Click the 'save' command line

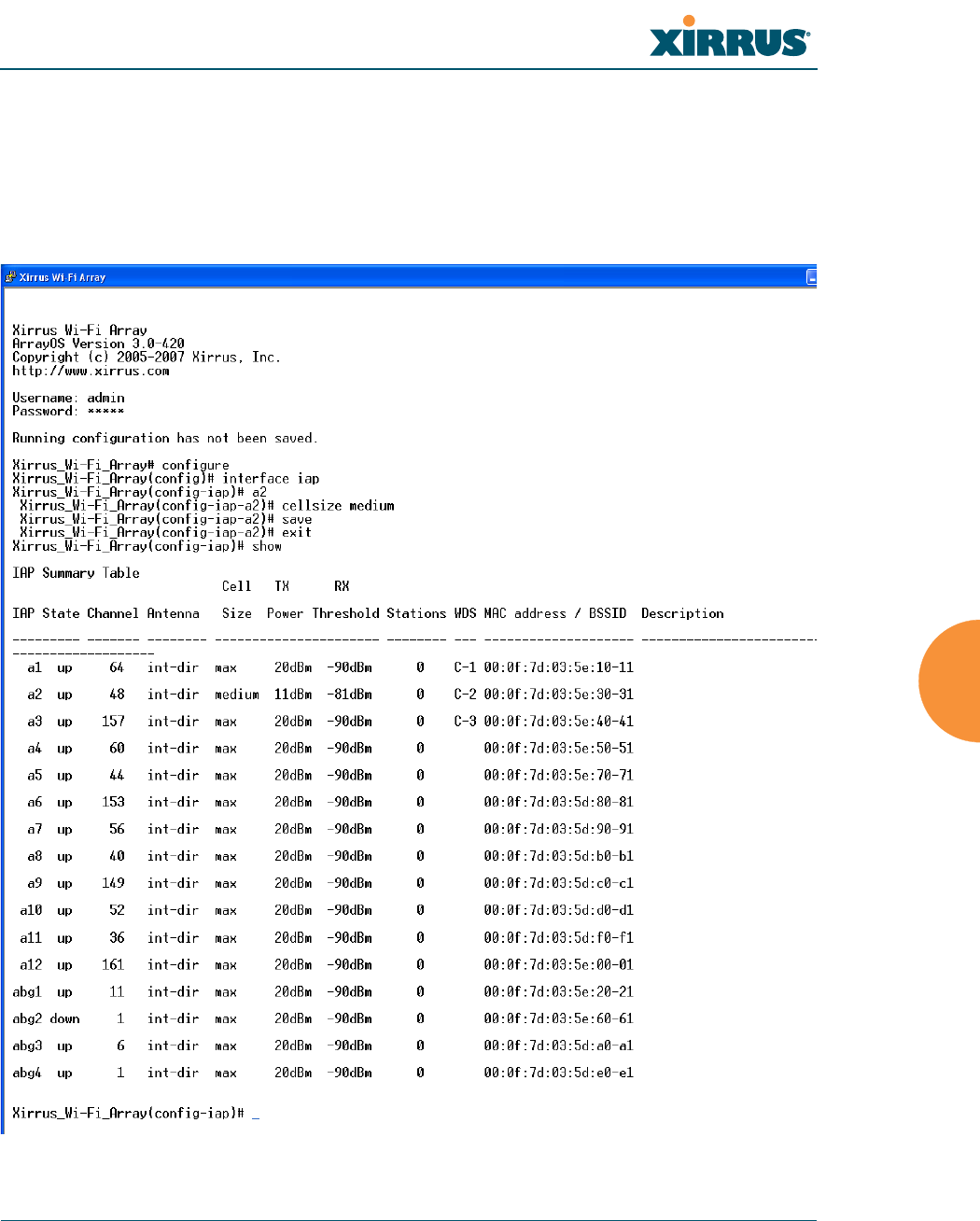166,519
